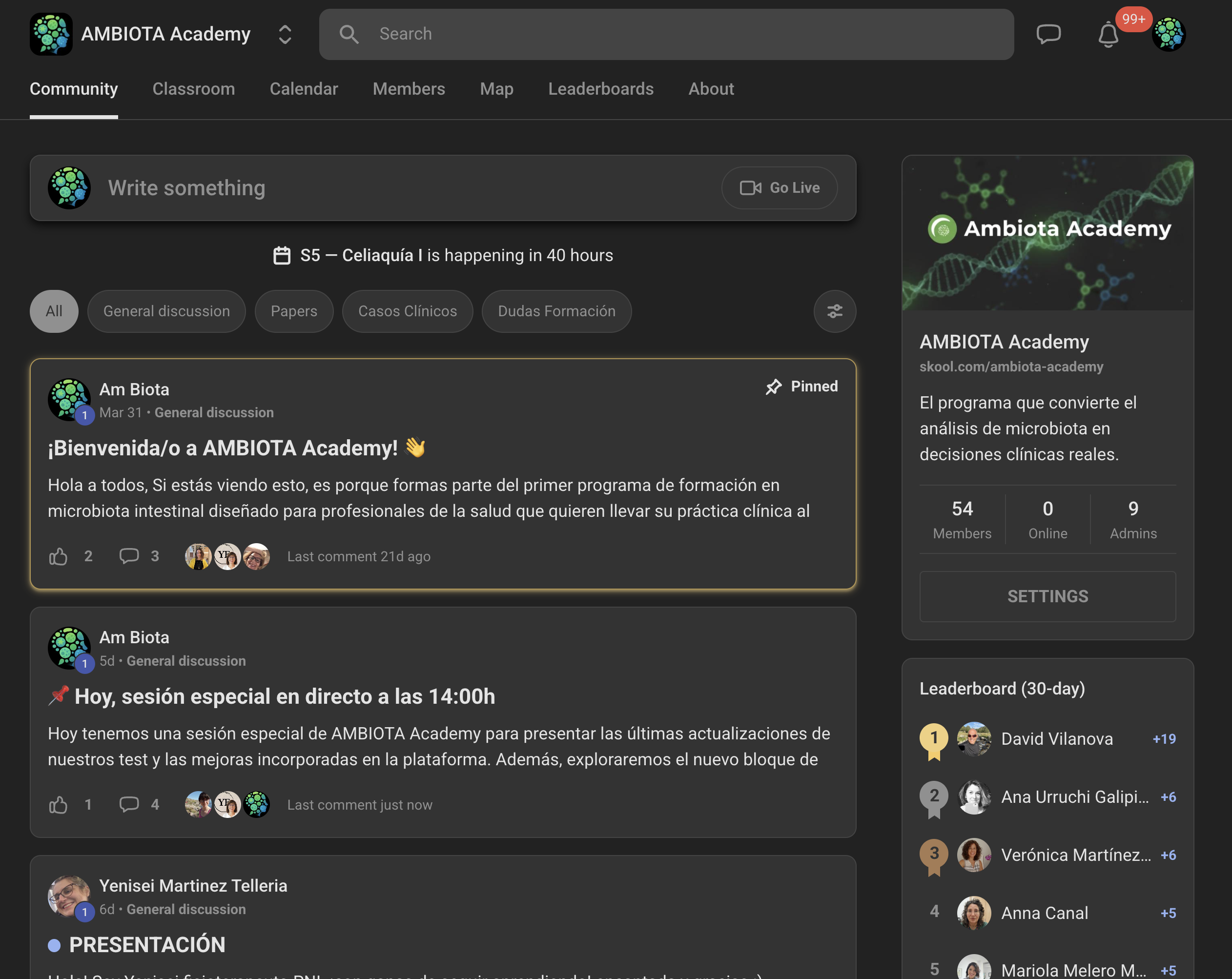Image resolution: width=1232 pixels, height=979 pixels.
Task: Switch to the Map tab
Action: [496, 89]
